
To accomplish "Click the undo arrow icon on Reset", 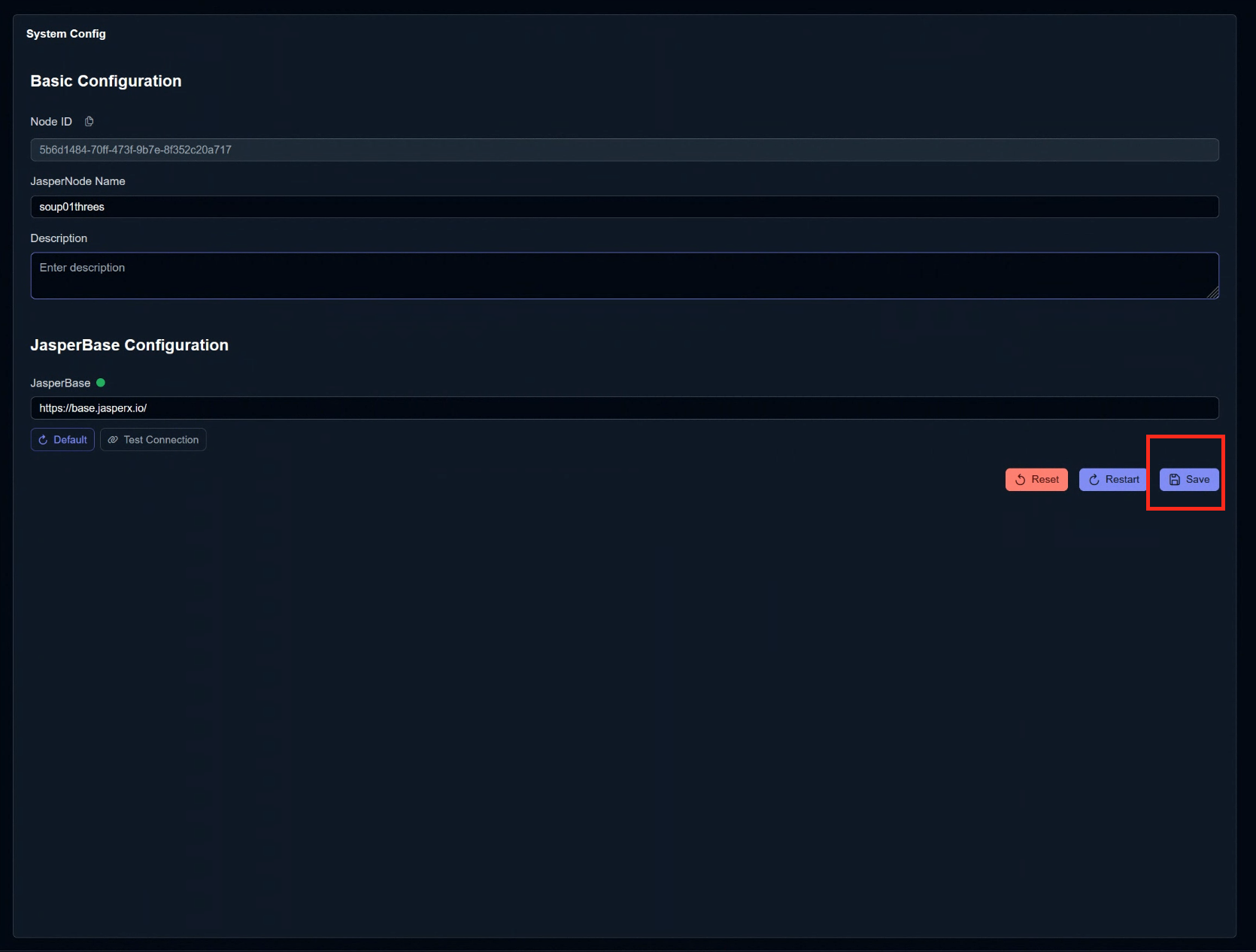I will (x=1021, y=480).
